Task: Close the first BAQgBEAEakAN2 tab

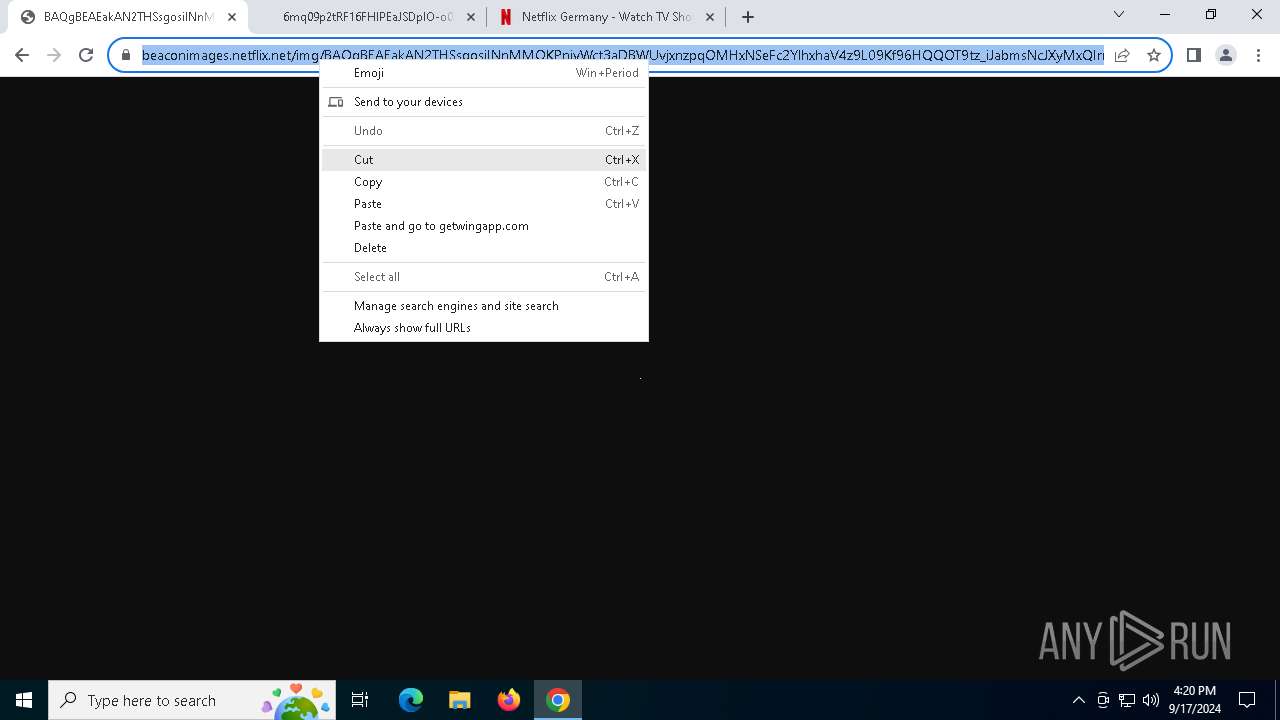Action: [x=232, y=17]
